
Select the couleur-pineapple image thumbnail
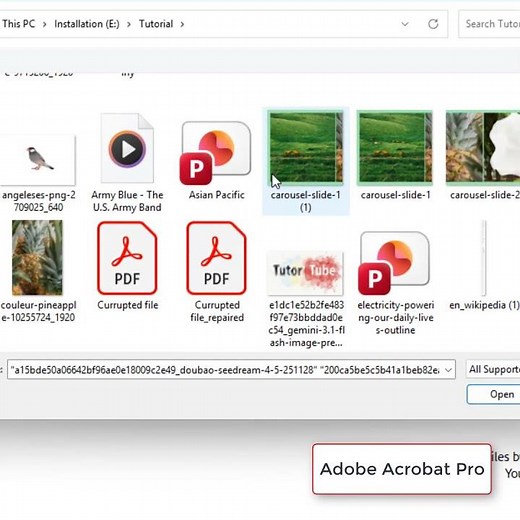[x=37, y=258]
